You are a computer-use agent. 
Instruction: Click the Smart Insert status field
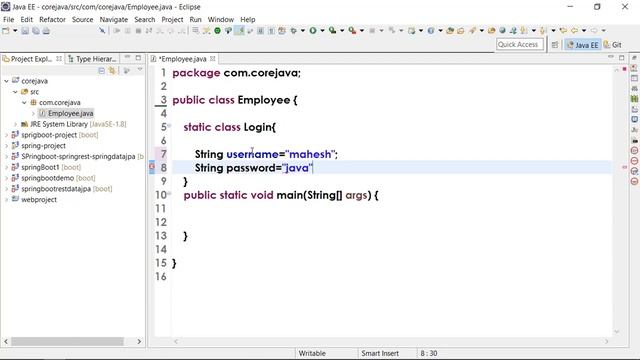380,353
